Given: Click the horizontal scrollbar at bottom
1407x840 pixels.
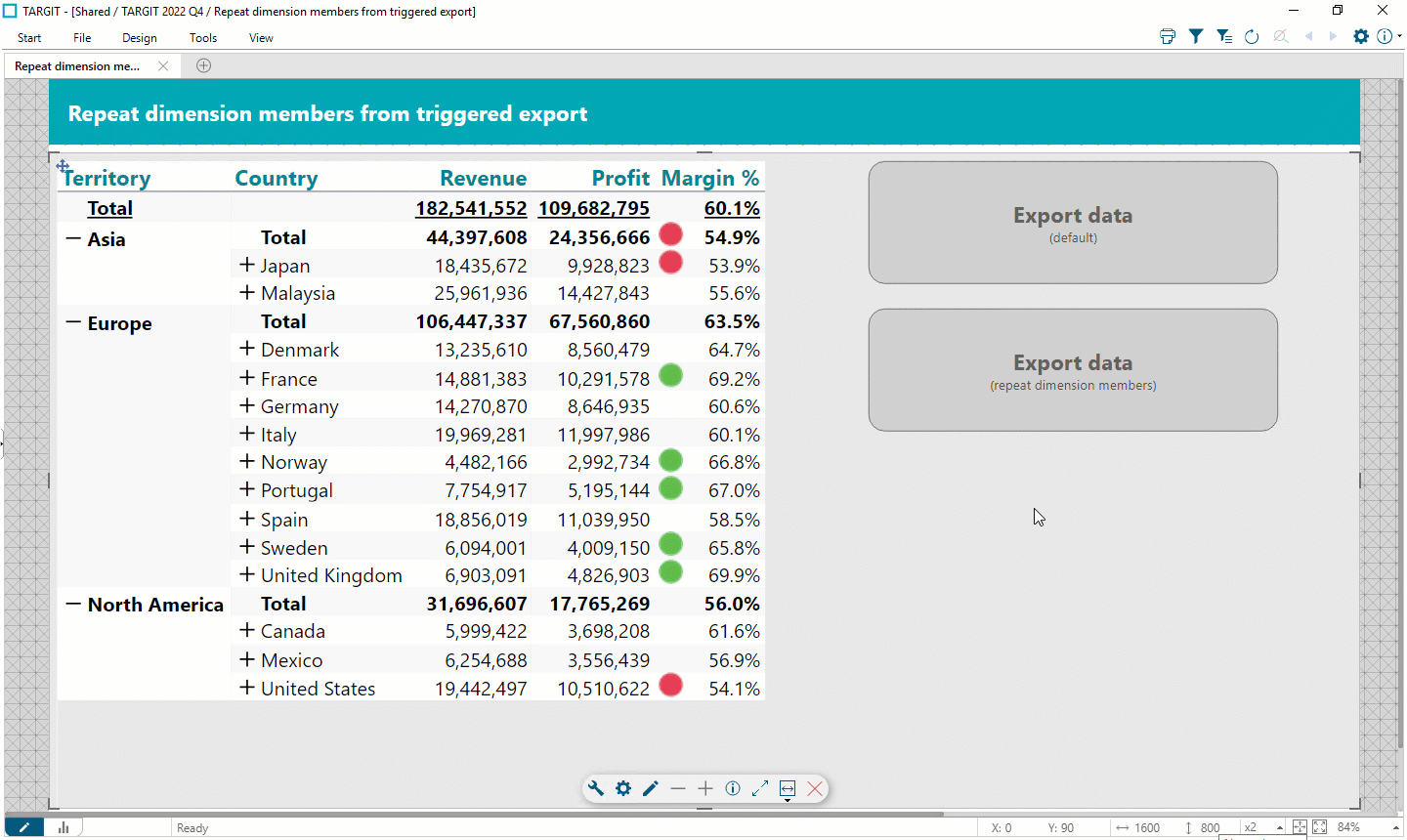Looking at the screenshot, I should pyautogui.click(x=474, y=813).
